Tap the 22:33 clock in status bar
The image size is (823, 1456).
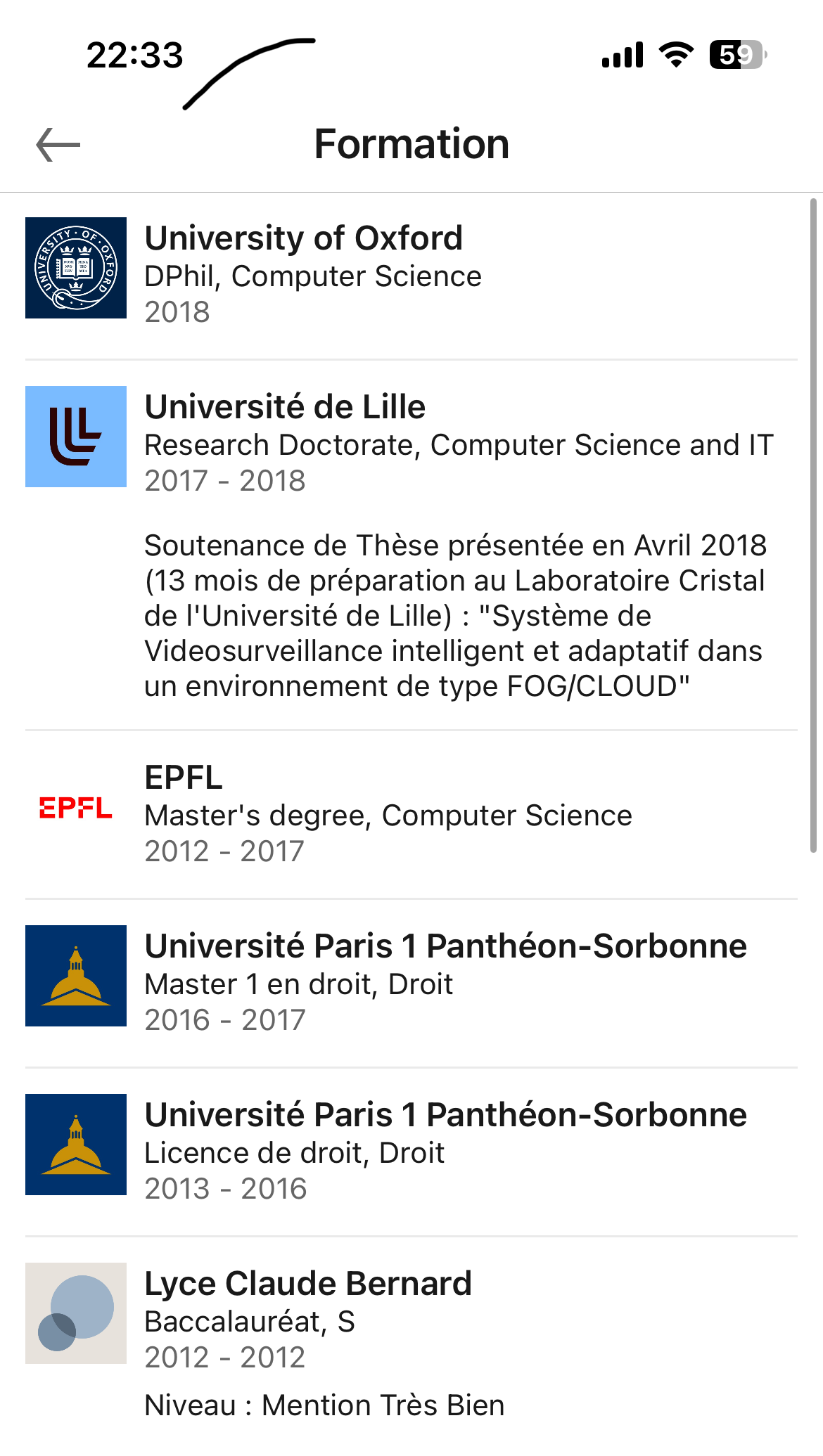tap(134, 55)
